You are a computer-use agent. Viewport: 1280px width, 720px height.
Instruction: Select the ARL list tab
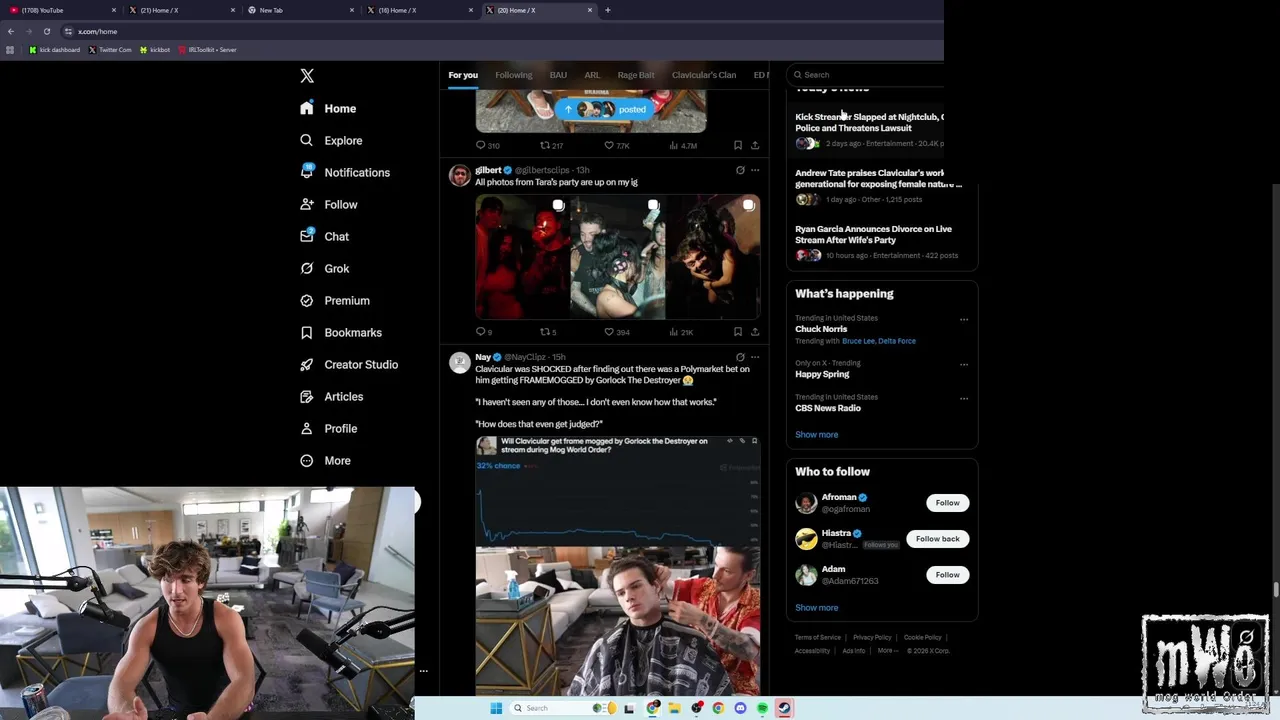coord(592,75)
